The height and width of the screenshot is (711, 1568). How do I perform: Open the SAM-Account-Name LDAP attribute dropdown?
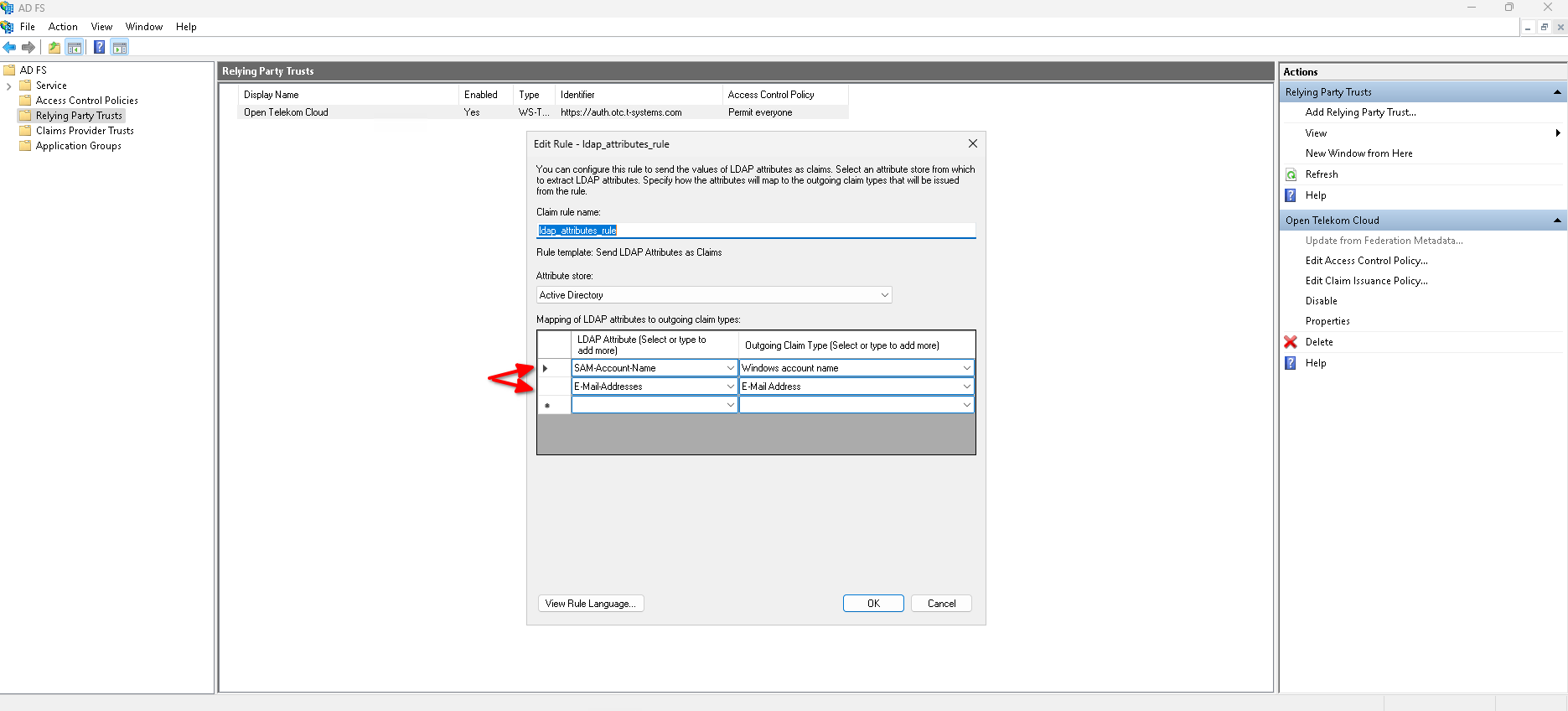click(730, 368)
